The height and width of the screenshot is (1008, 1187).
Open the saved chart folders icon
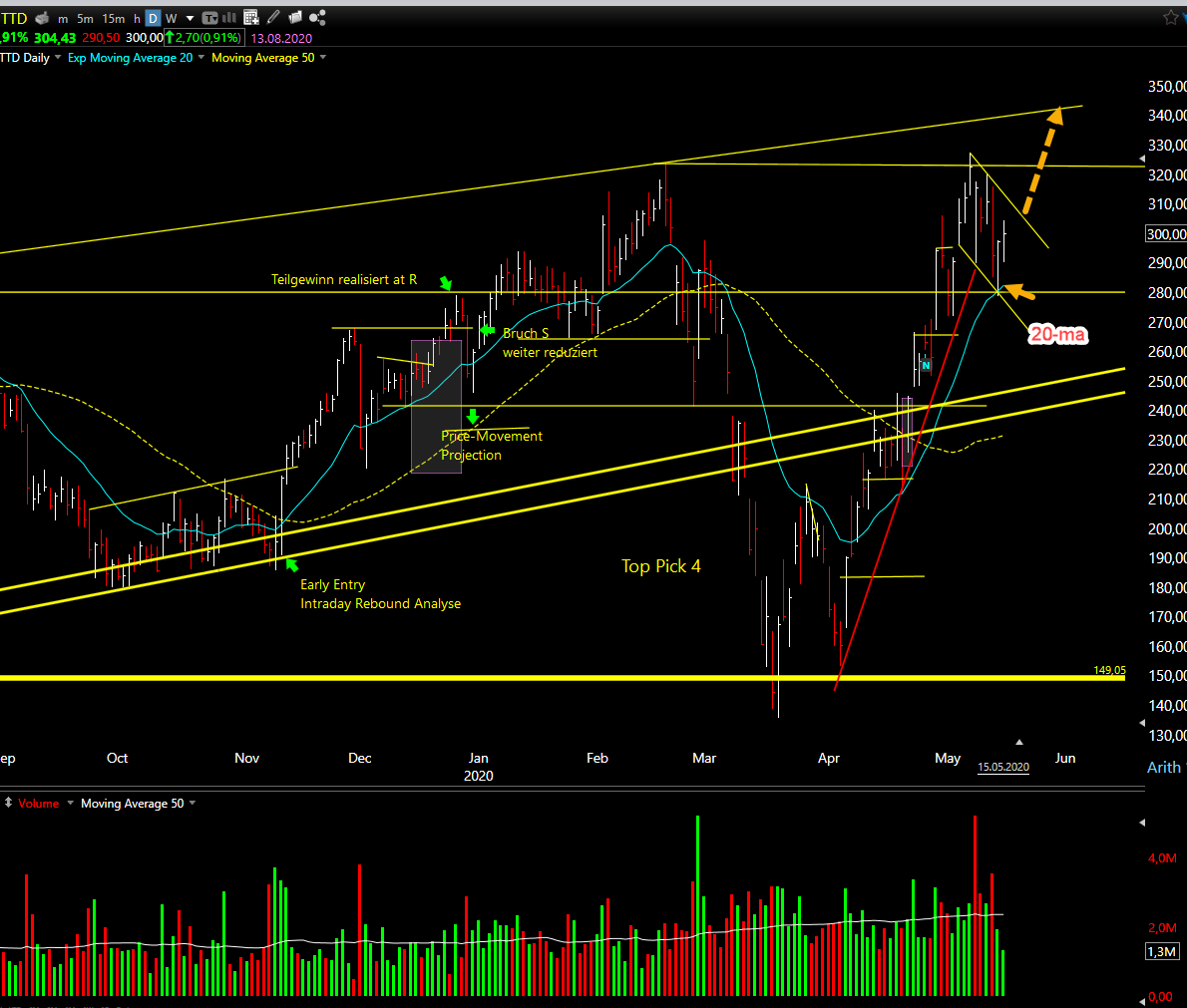pos(295,17)
